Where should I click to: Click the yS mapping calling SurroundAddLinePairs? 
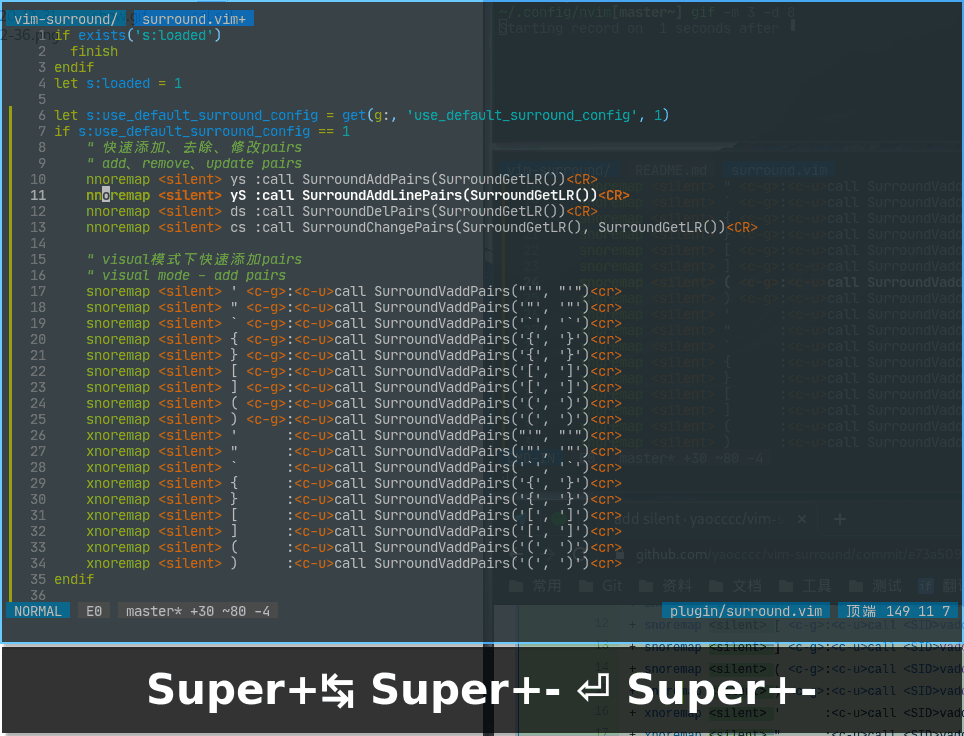point(358,195)
